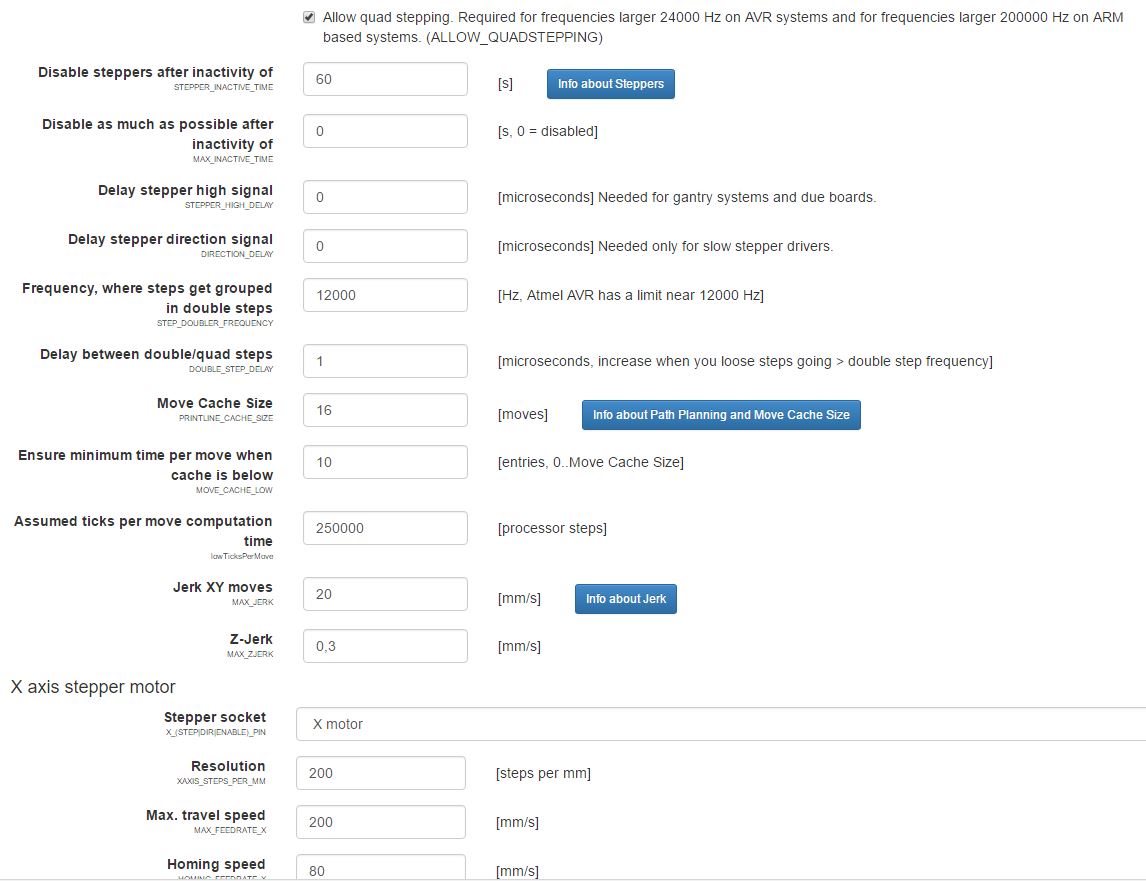Select the Delay stepper direction signal field
The height and width of the screenshot is (881, 1146).
(385, 246)
